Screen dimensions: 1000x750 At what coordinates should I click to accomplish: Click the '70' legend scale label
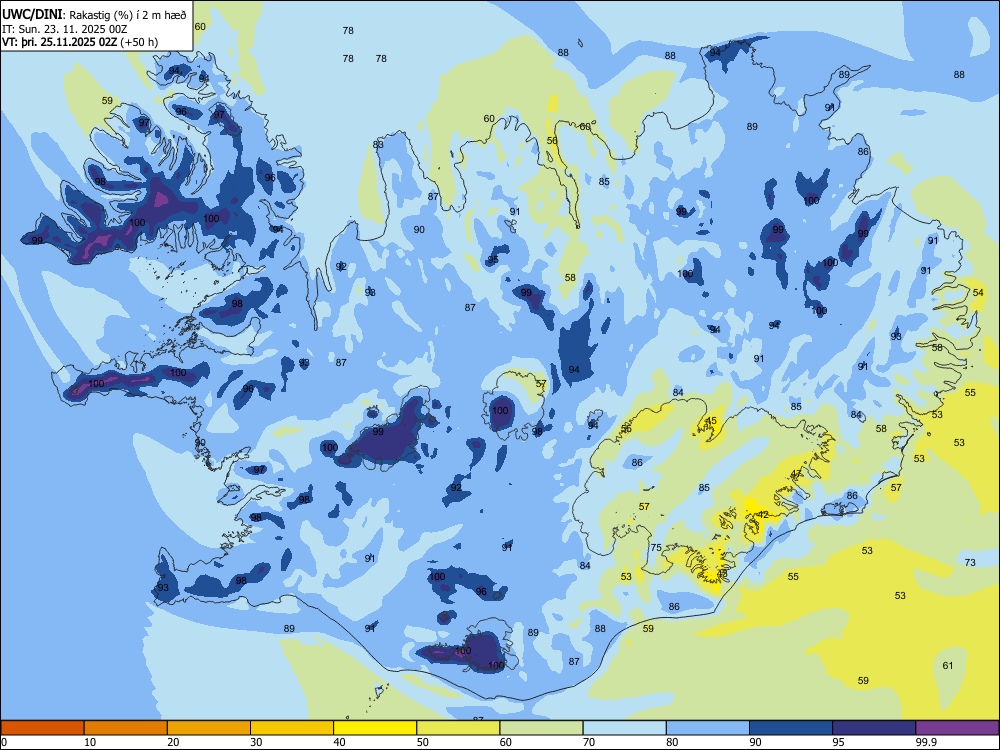pos(589,742)
